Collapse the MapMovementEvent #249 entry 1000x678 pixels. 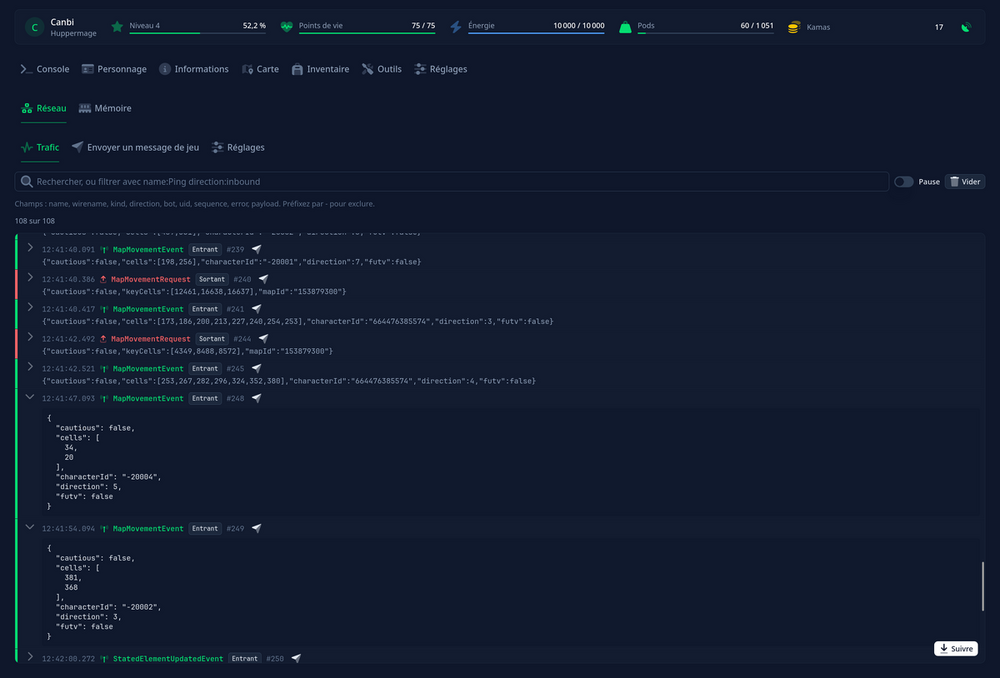[x=30, y=527]
